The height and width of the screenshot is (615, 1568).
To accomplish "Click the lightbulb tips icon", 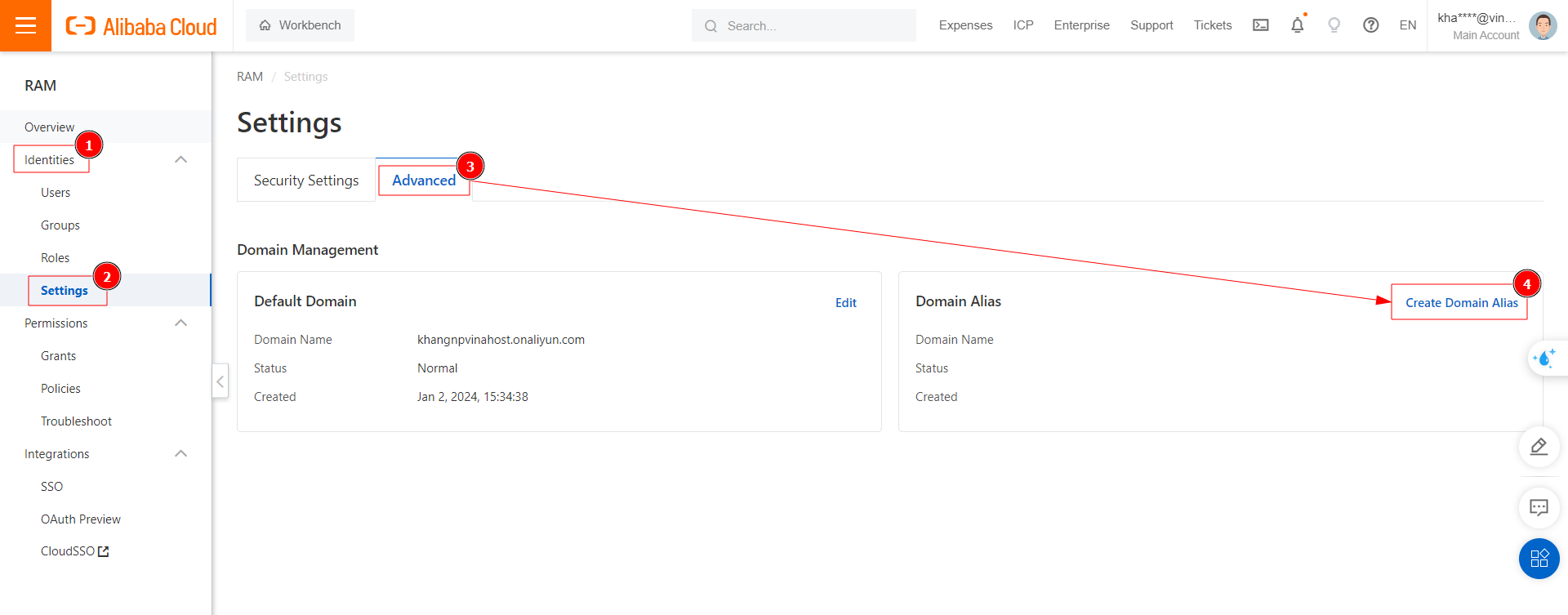I will pos(1334,25).
